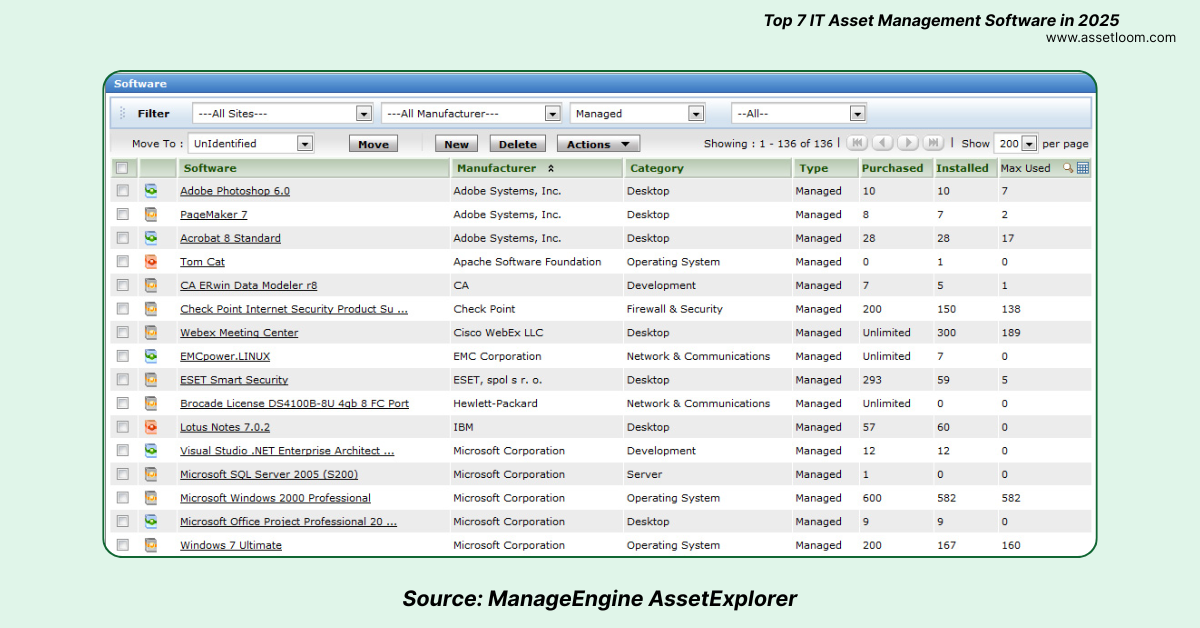Check the Tom Cat row checkbox
The width and height of the screenshot is (1200, 628).
(122, 261)
